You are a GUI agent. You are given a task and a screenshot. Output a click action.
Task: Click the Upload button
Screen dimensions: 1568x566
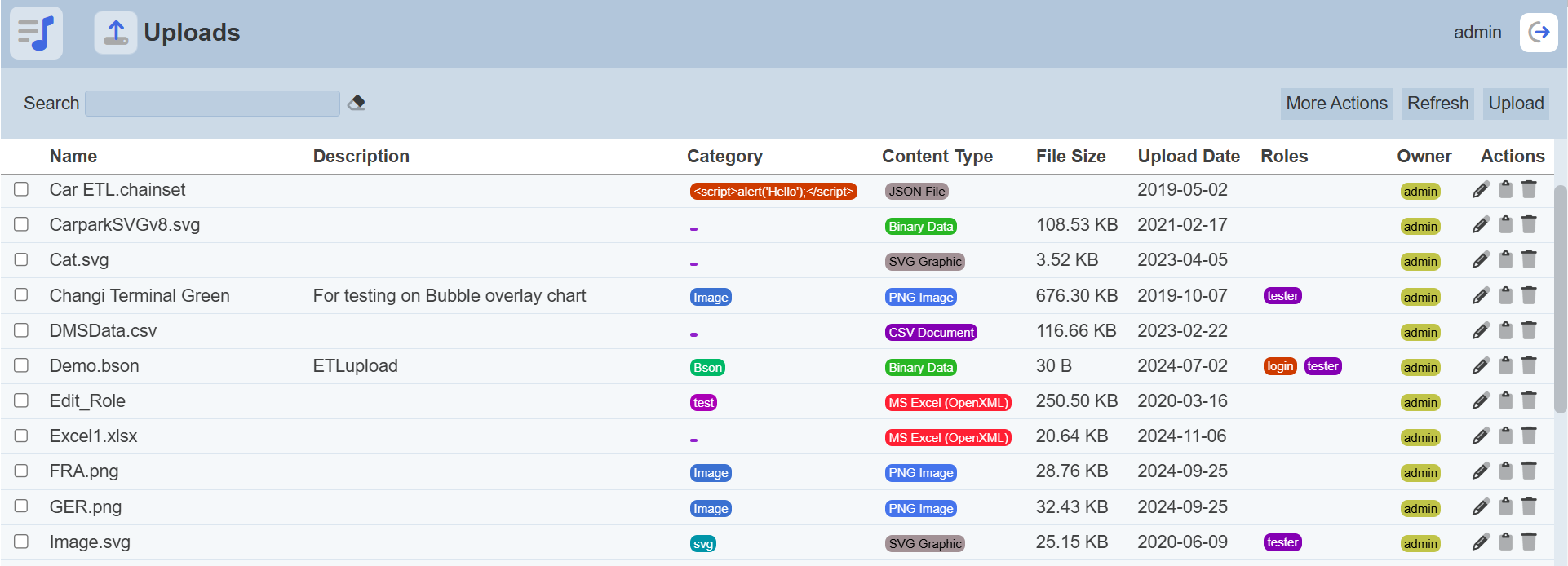click(x=1515, y=104)
